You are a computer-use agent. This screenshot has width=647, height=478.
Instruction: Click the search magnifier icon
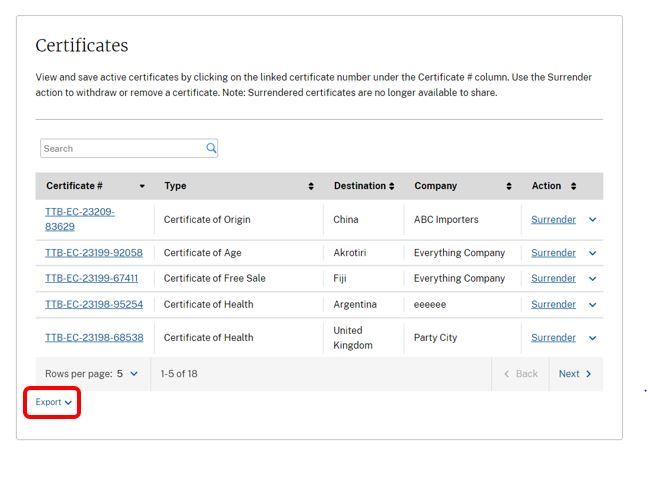pos(211,148)
